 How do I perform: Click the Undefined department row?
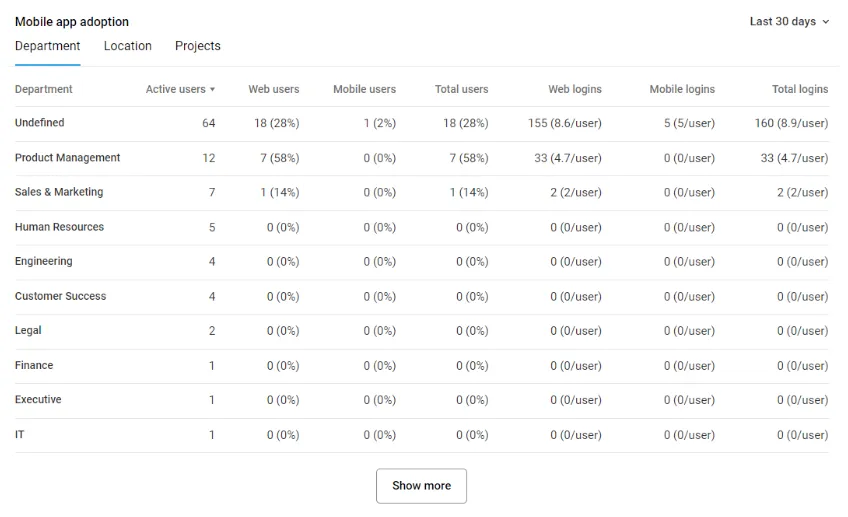40,123
